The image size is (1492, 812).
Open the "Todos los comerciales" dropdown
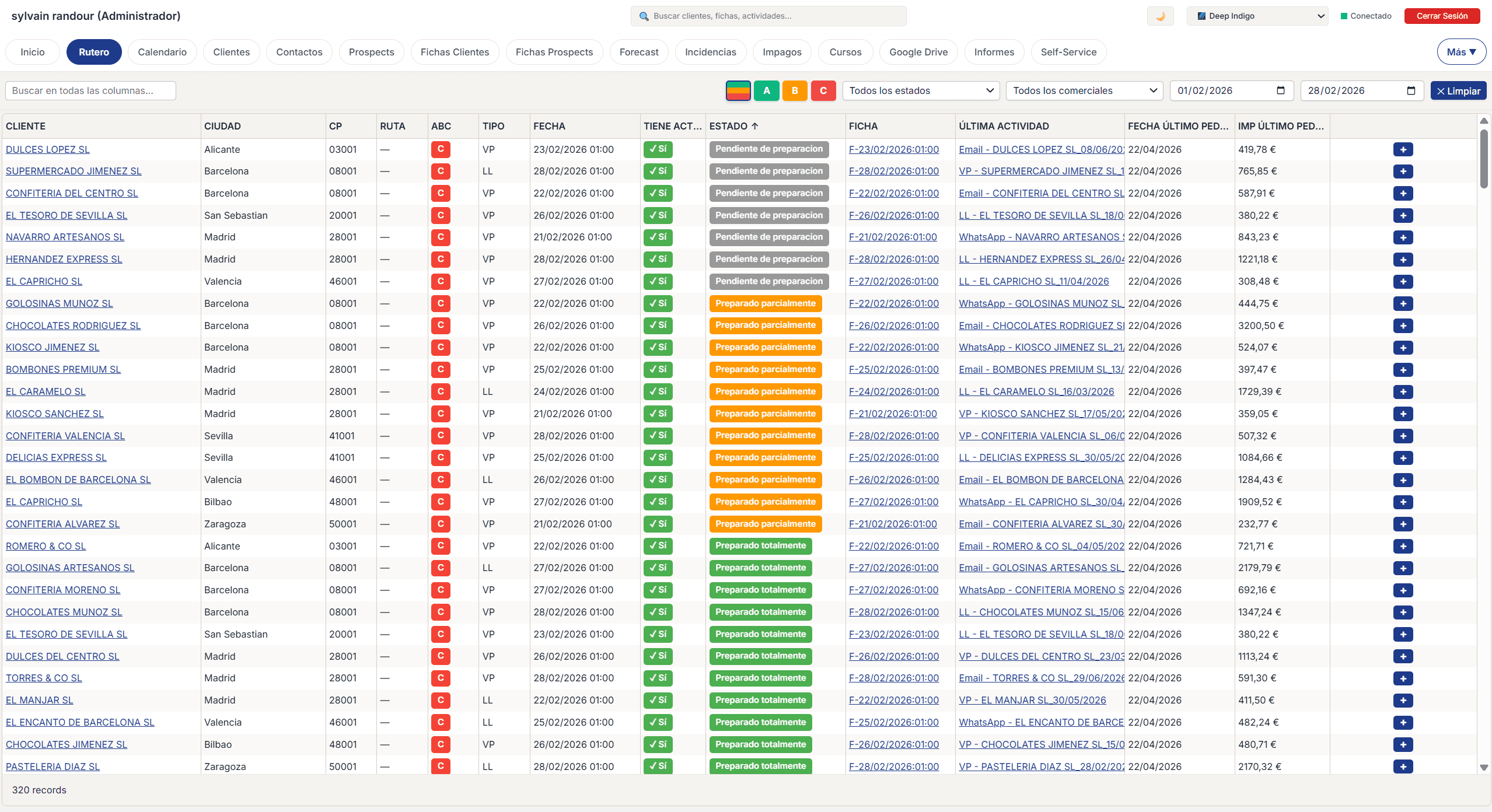coord(1084,90)
